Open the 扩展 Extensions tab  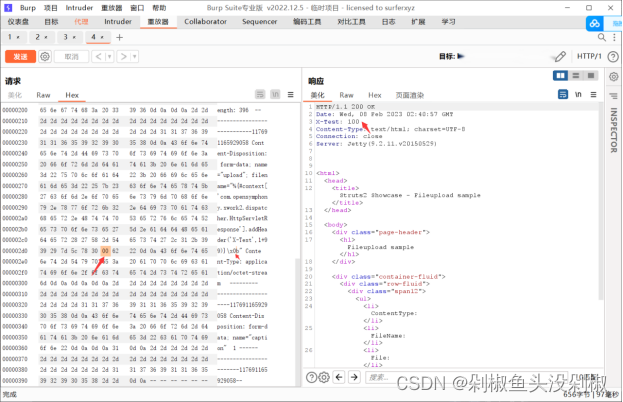[x=418, y=21]
